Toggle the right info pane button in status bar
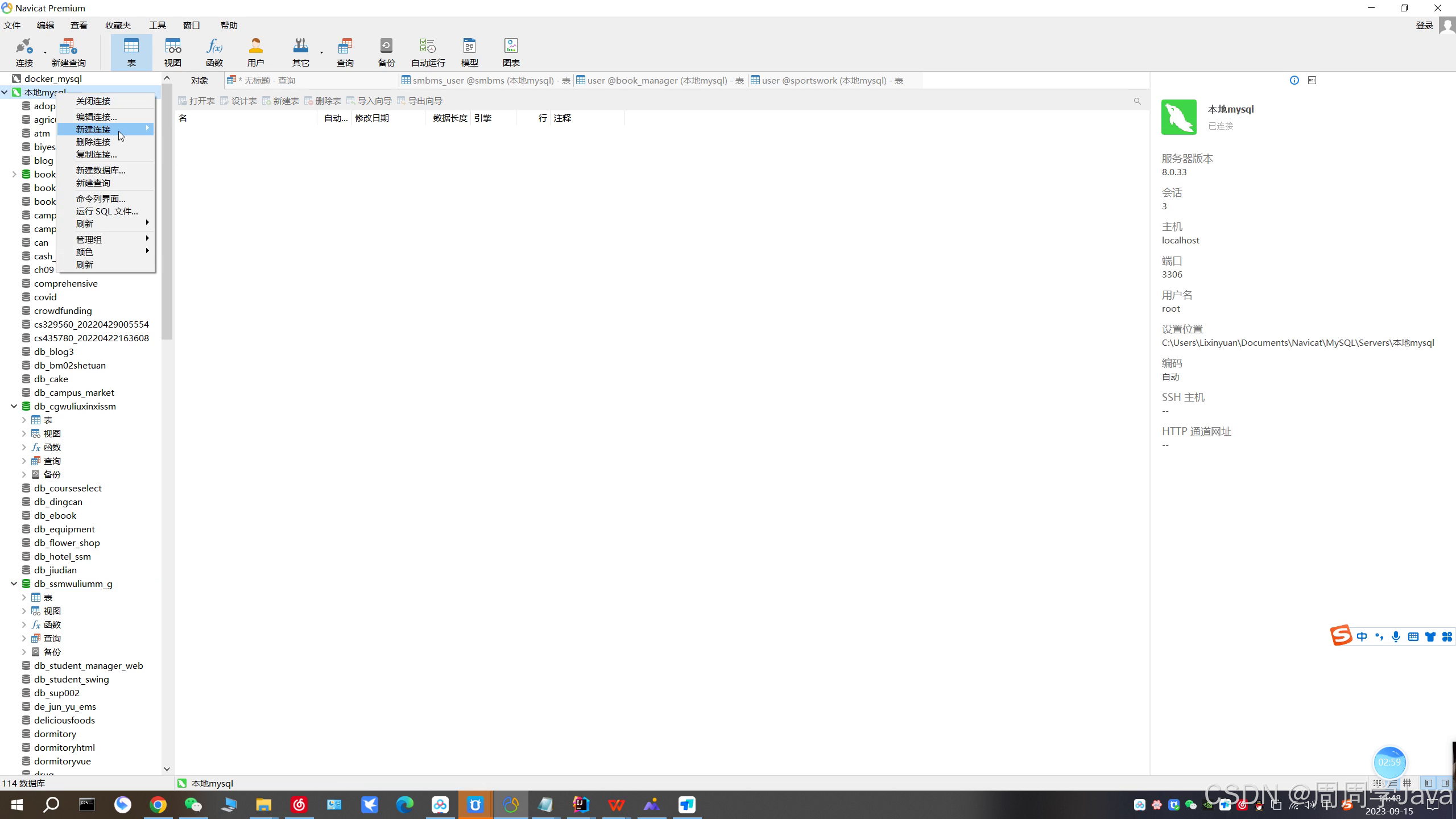 1445,783
